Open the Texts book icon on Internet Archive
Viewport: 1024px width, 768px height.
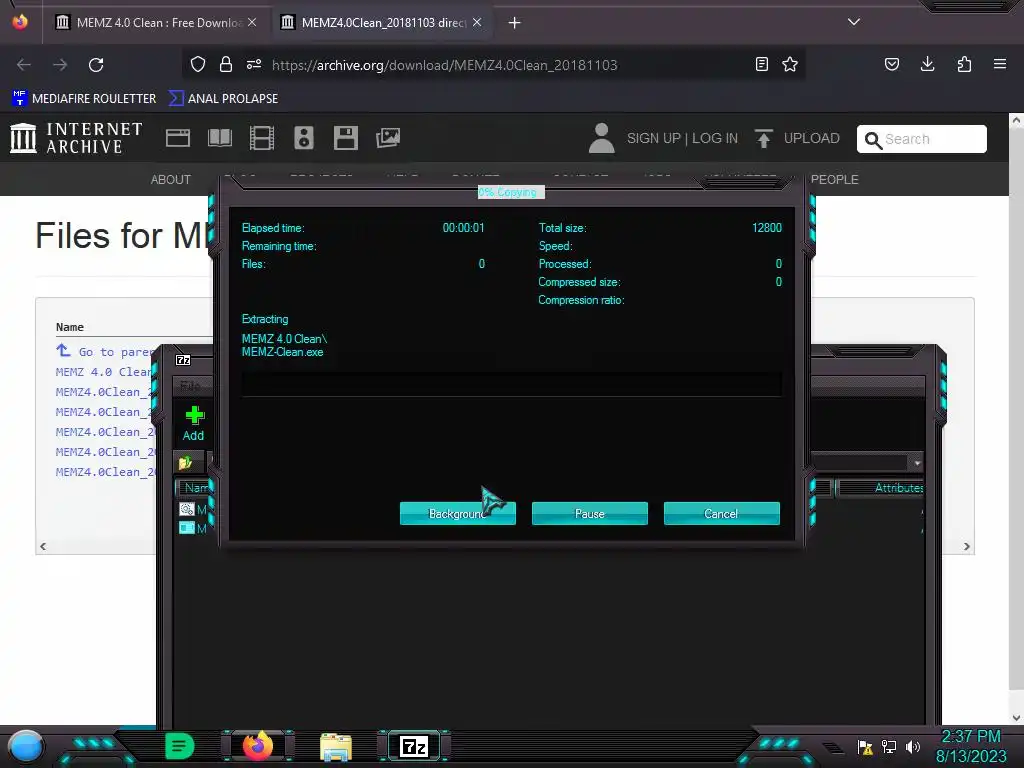point(219,138)
